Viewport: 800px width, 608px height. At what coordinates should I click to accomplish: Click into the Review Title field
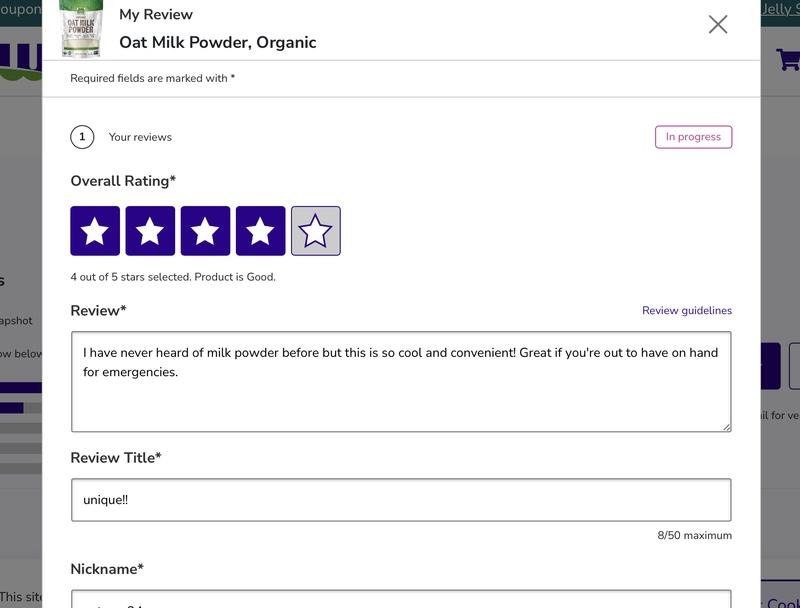tap(400, 500)
